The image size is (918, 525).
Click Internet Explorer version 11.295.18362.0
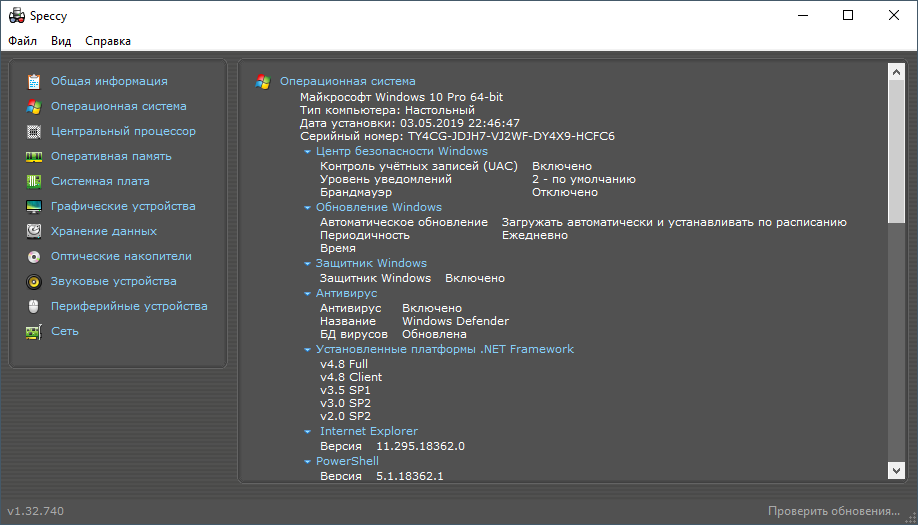(x=420, y=447)
